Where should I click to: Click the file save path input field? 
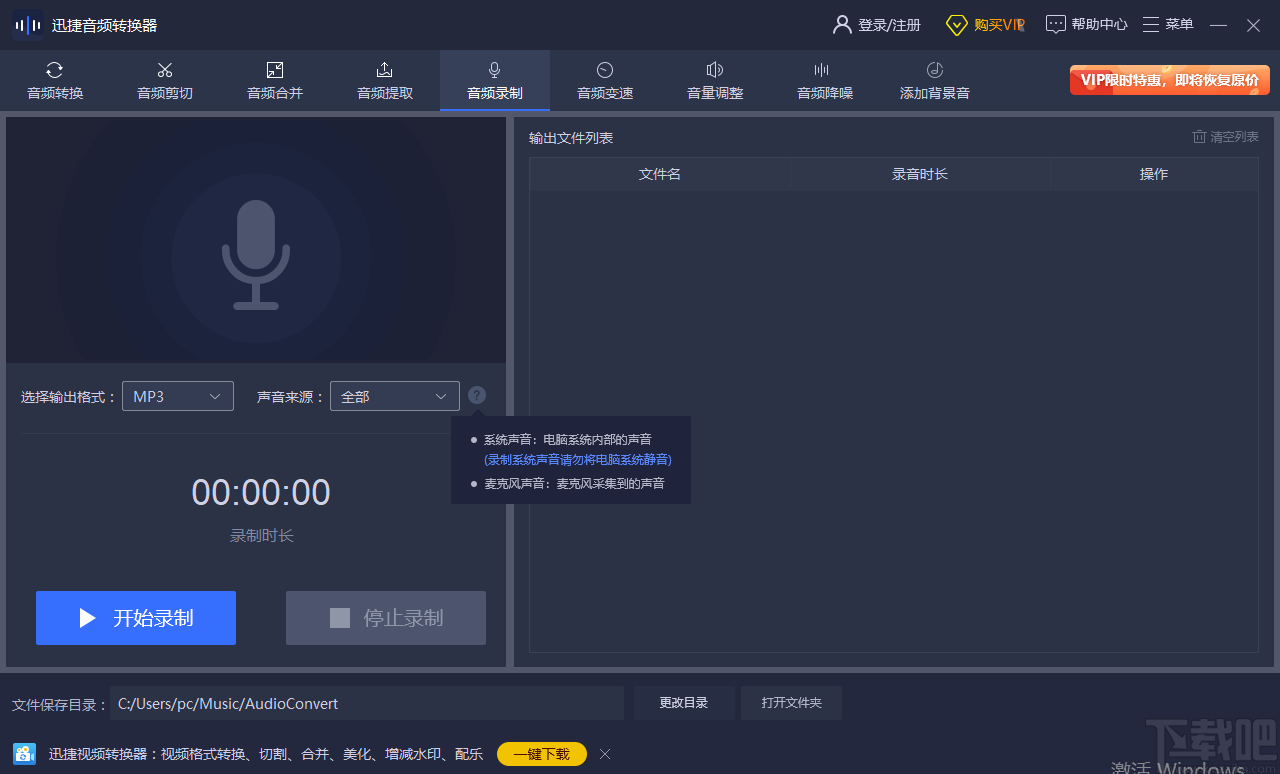(x=365, y=702)
